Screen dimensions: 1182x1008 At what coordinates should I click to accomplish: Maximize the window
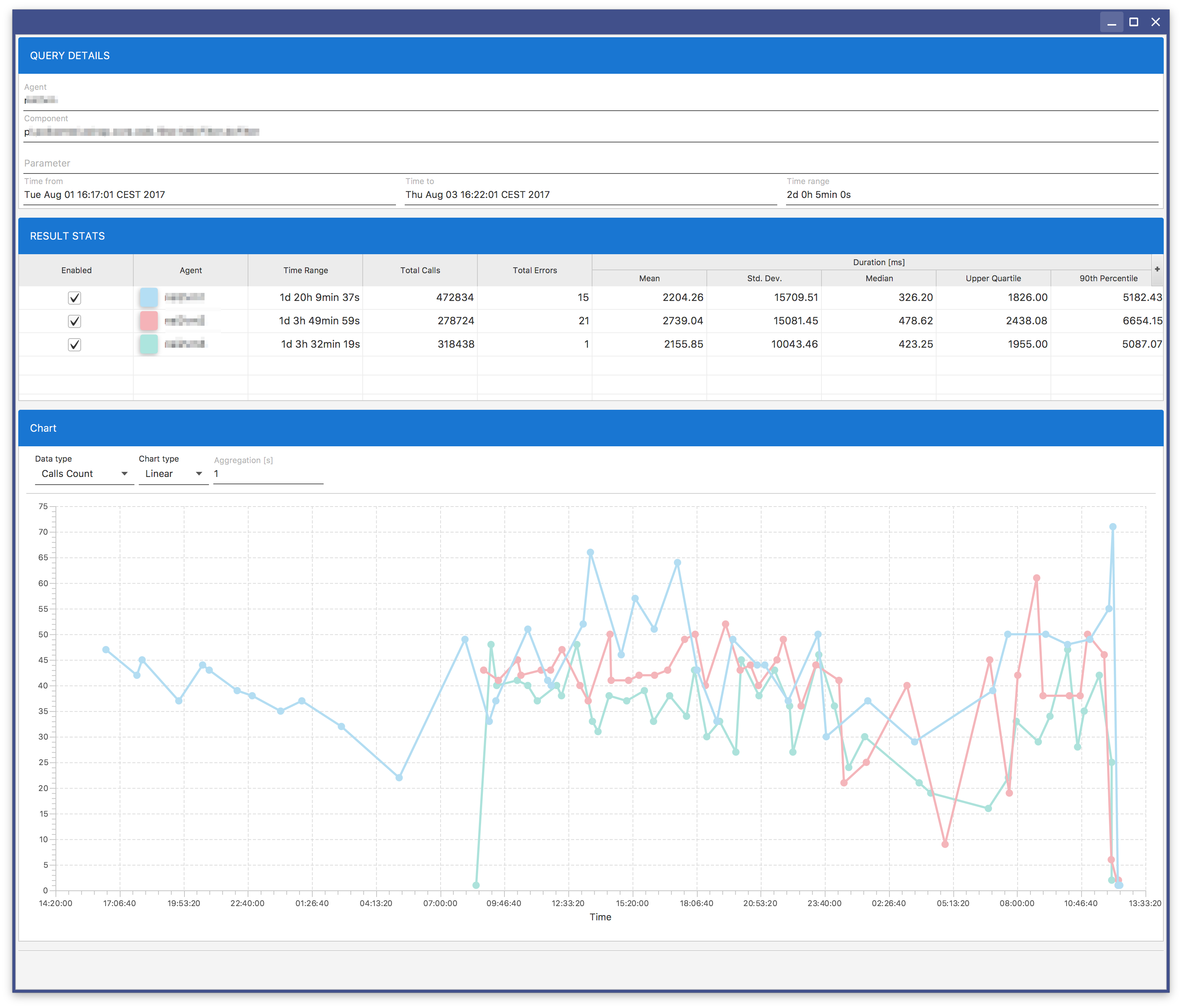click(x=1133, y=22)
